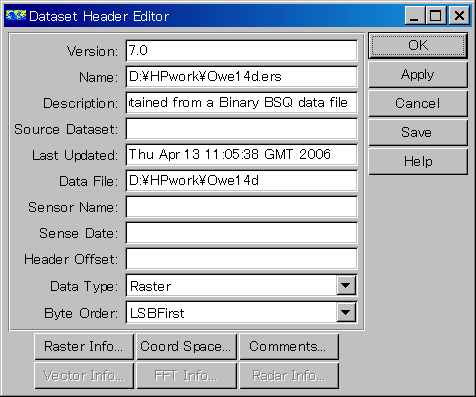The width and height of the screenshot is (476, 397).
Task: Click into the Version field
Action: [241, 51]
